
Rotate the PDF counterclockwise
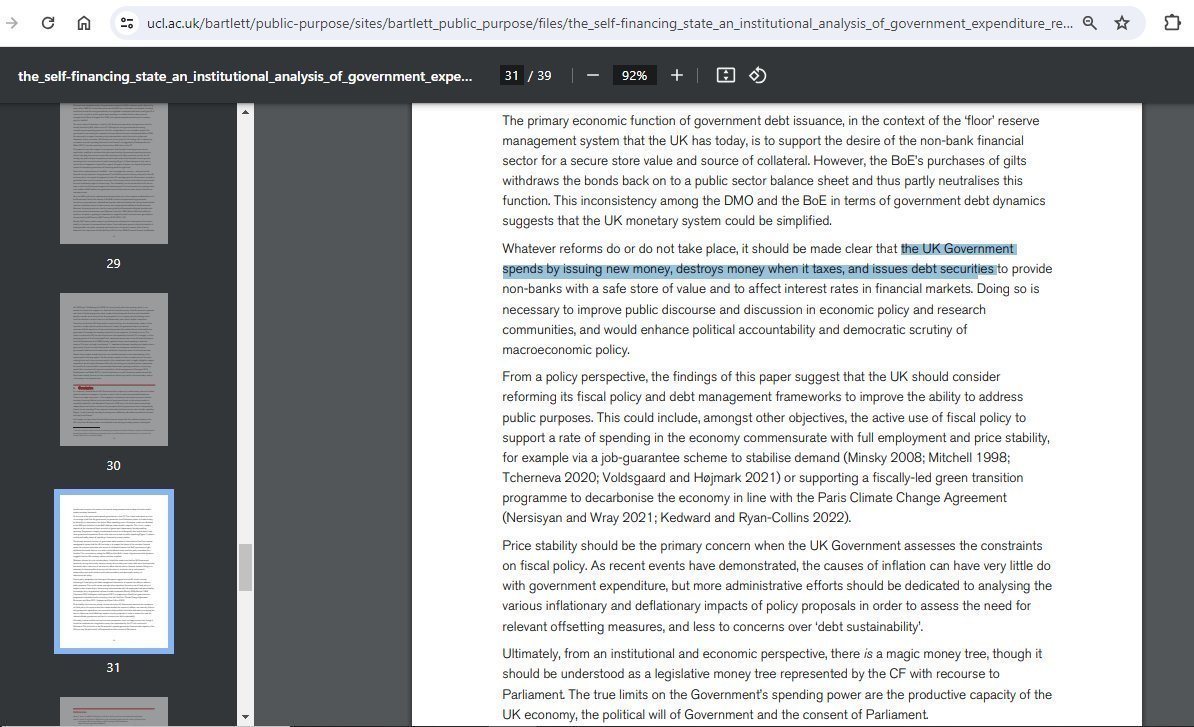click(758, 75)
